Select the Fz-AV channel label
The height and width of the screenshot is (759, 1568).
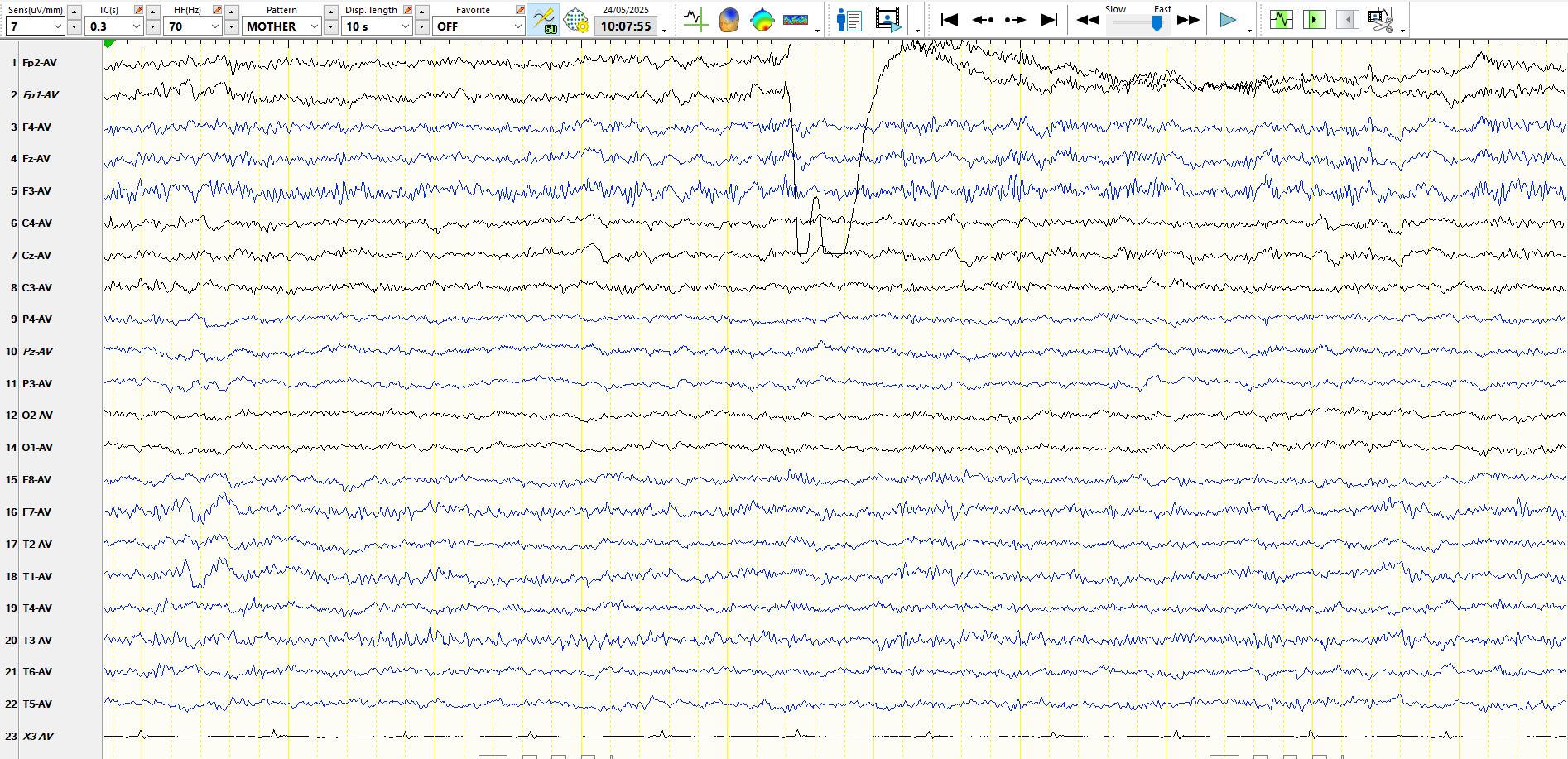[x=36, y=159]
